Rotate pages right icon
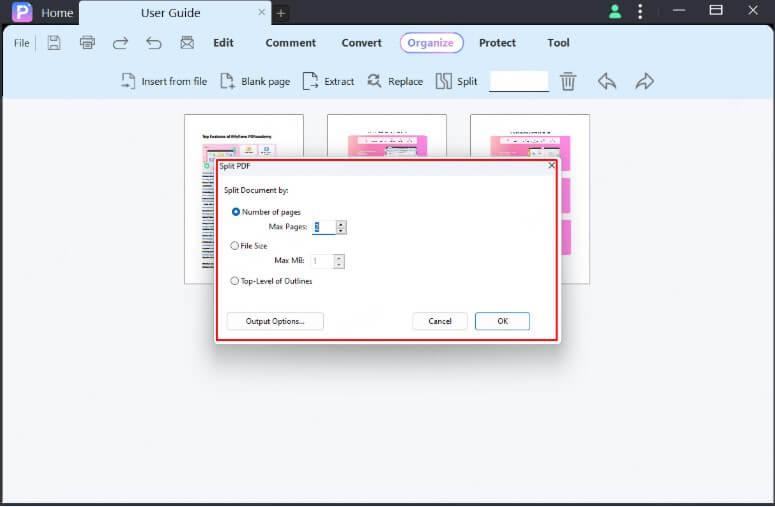 (645, 81)
